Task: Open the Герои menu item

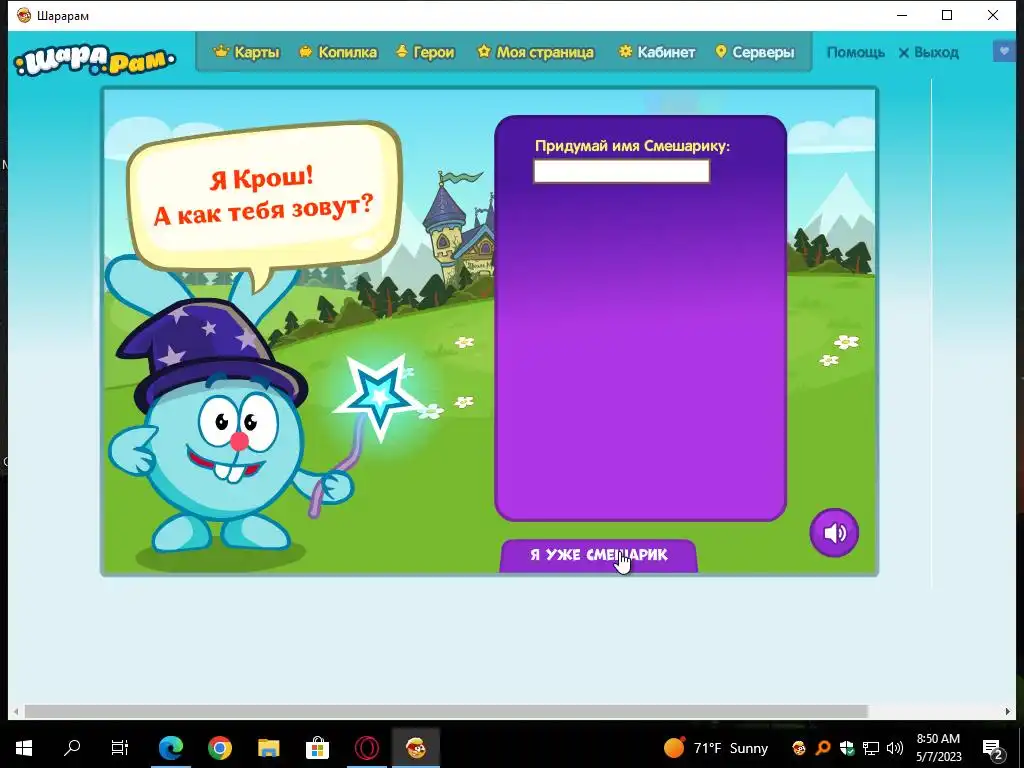Action: point(425,52)
